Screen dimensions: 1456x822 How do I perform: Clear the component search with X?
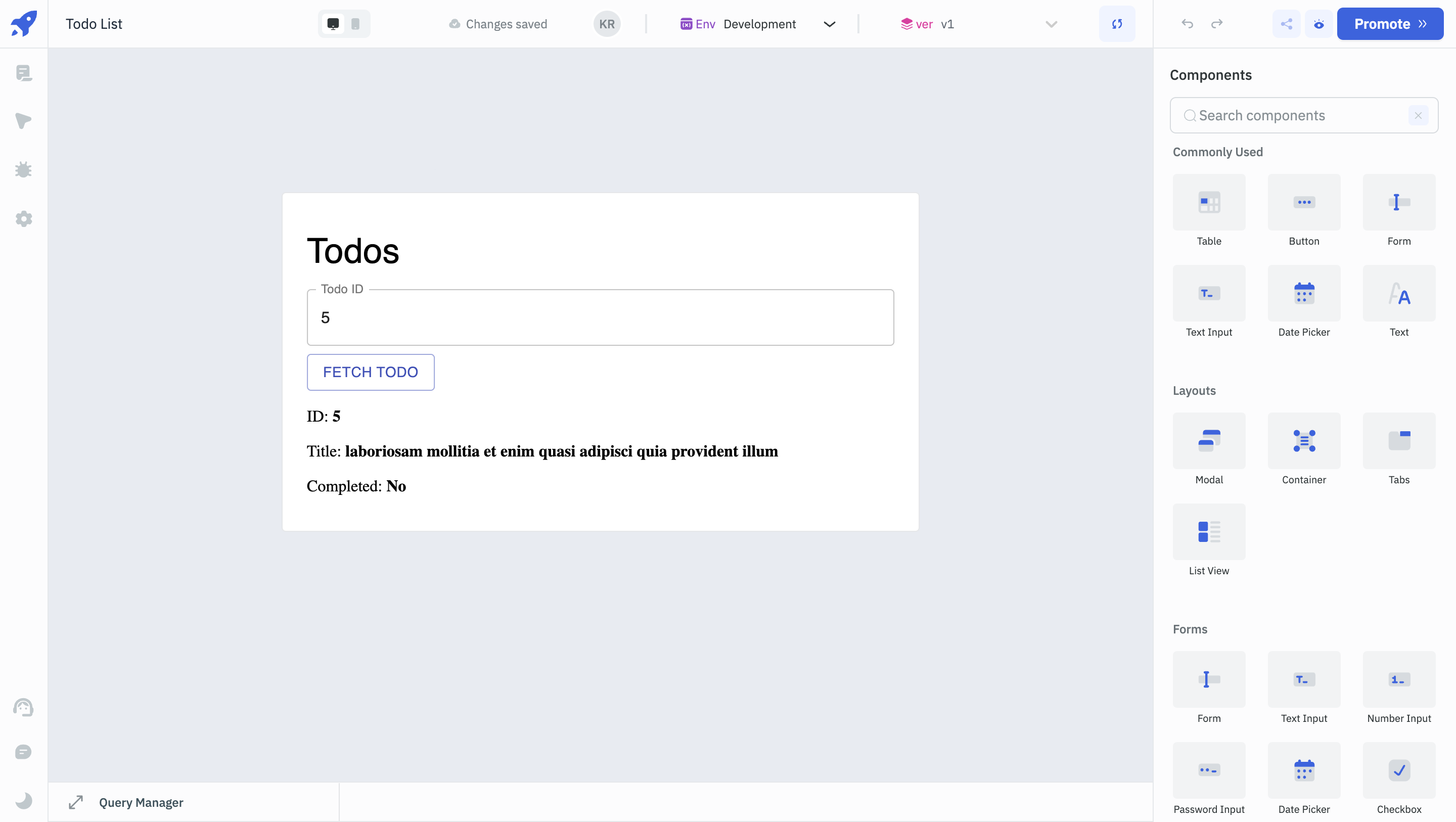tap(1418, 115)
